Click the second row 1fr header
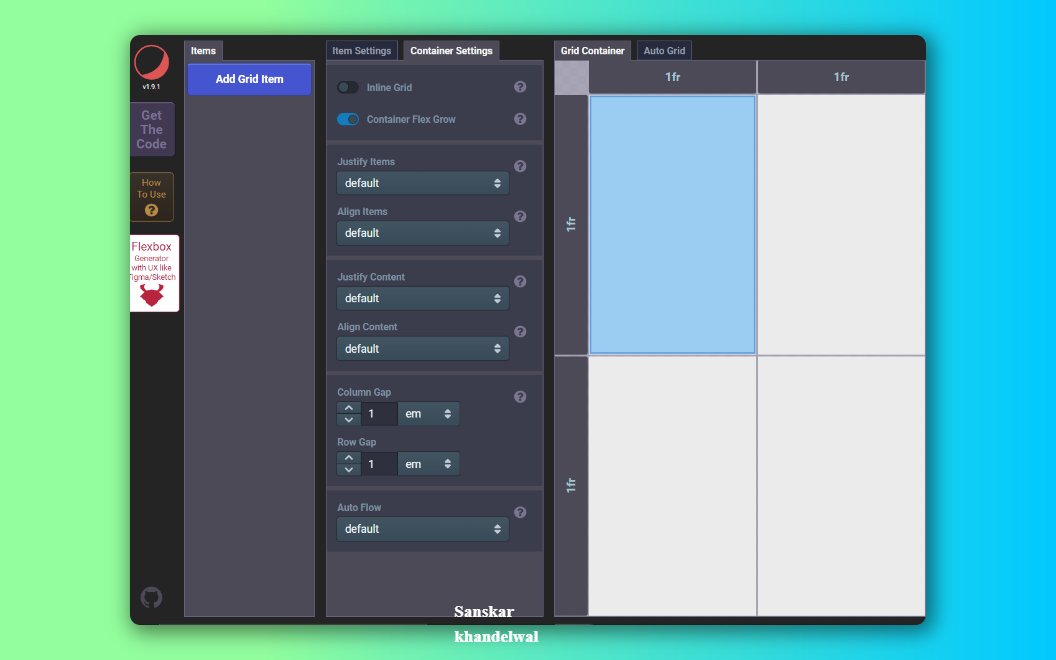Image resolution: width=1056 pixels, height=660 pixels. [x=571, y=486]
